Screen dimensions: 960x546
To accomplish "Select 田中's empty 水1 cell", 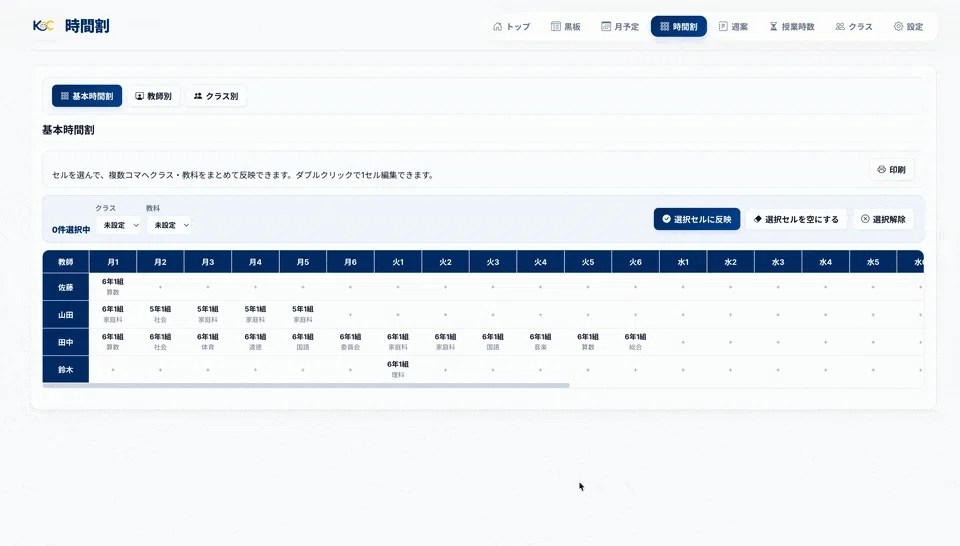I will [683, 342].
